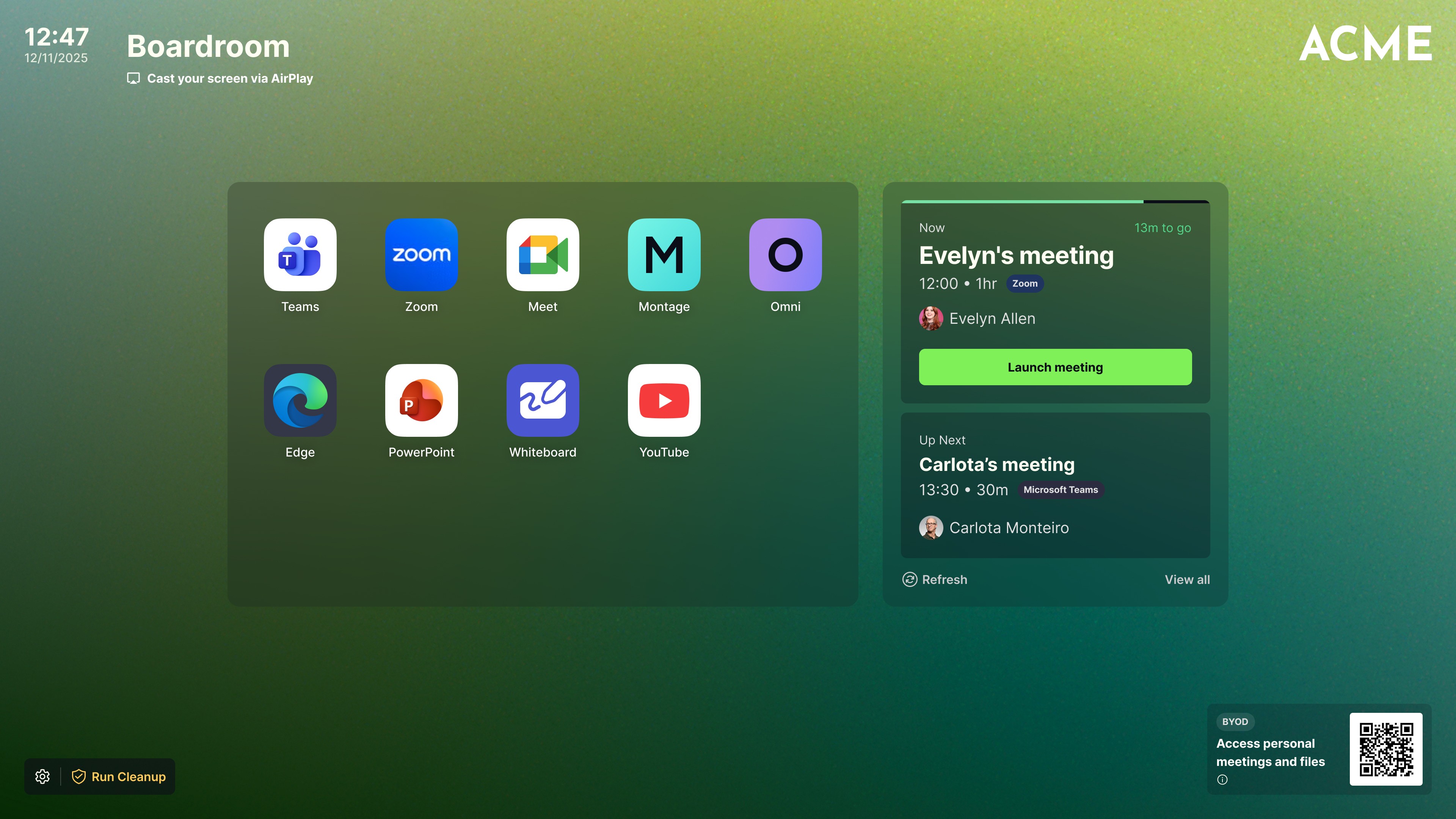The height and width of the screenshot is (819, 1456).
Task: Open settings via gear icon
Action: (42, 777)
